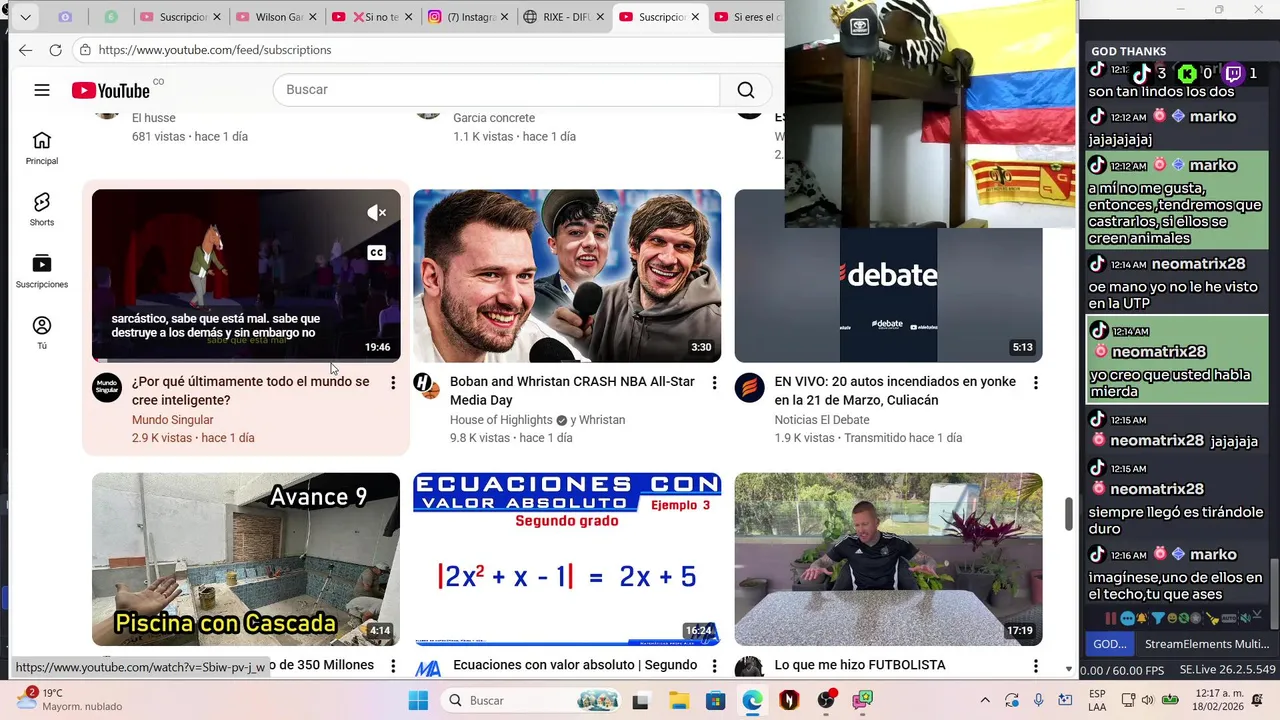This screenshot has width=1280, height=720.
Task: Open the House of Highlights channel link
Action: tap(501, 420)
